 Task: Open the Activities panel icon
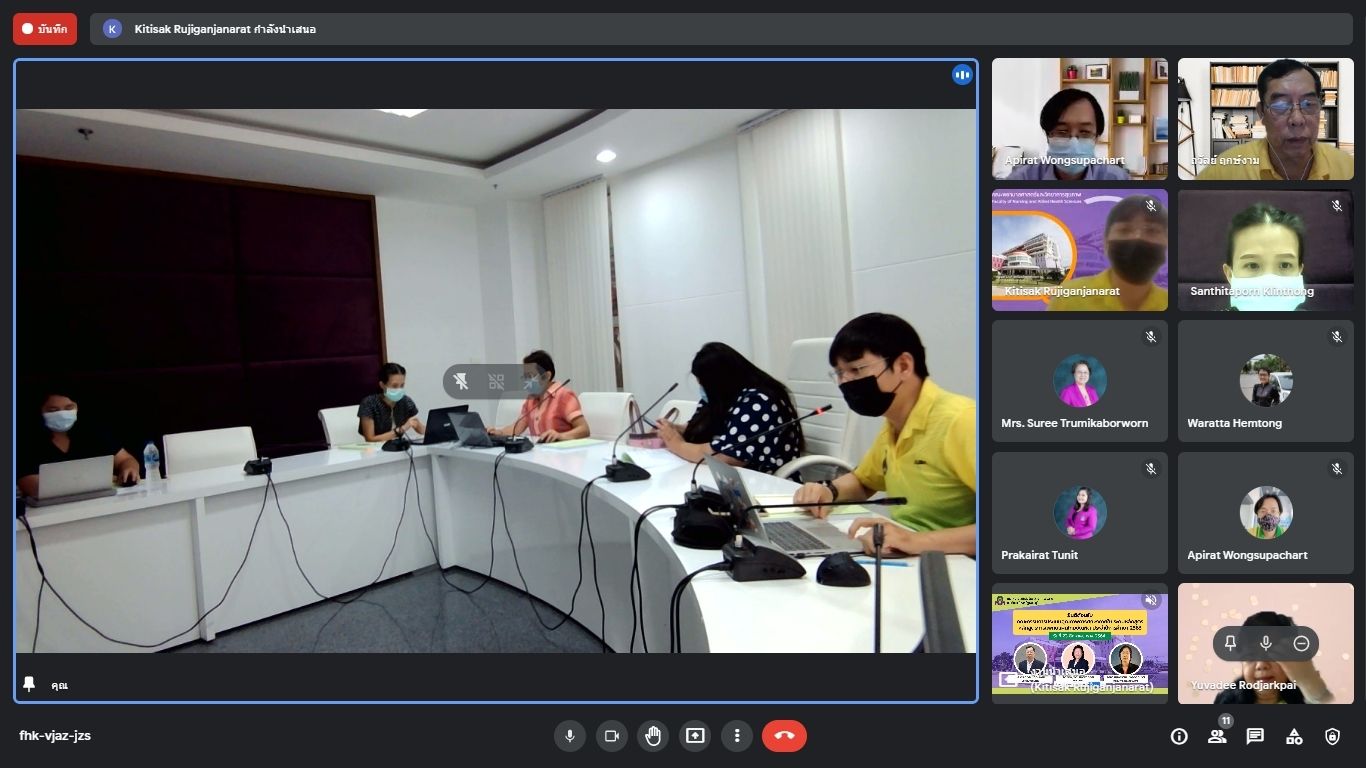point(1294,737)
